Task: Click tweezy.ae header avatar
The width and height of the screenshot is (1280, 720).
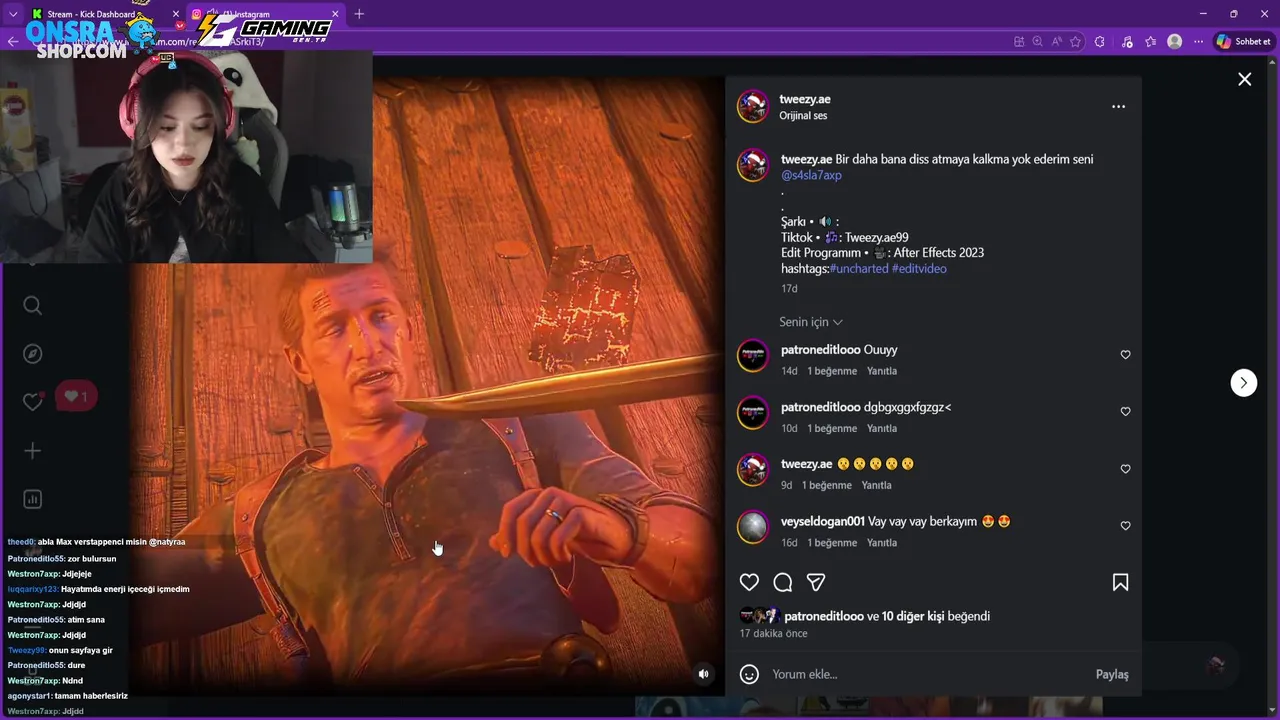Action: [x=753, y=107]
